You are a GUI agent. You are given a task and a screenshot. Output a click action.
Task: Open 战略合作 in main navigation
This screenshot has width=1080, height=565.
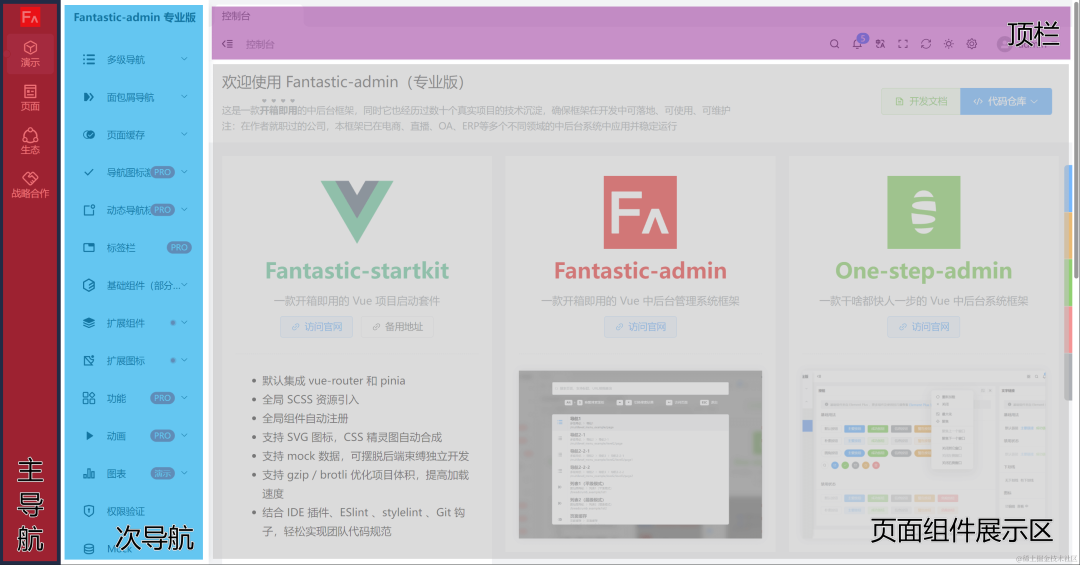[30, 185]
